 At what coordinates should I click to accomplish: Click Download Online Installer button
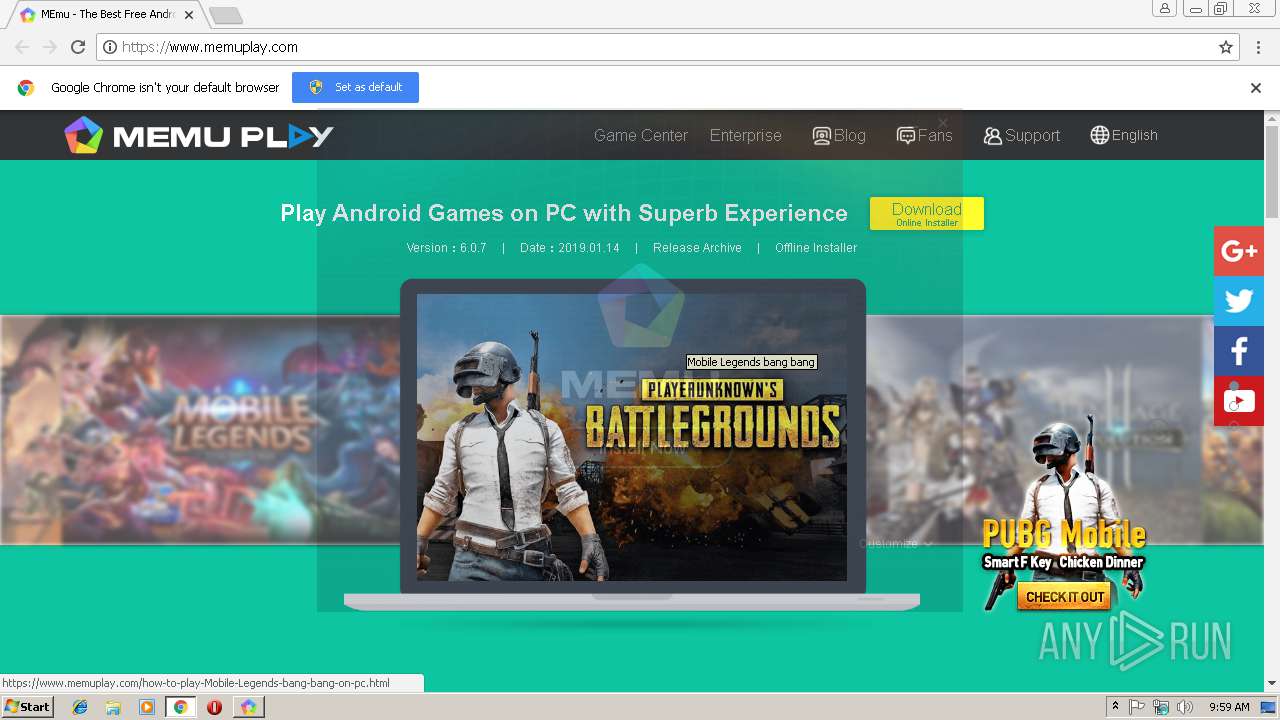coord(927,213)
